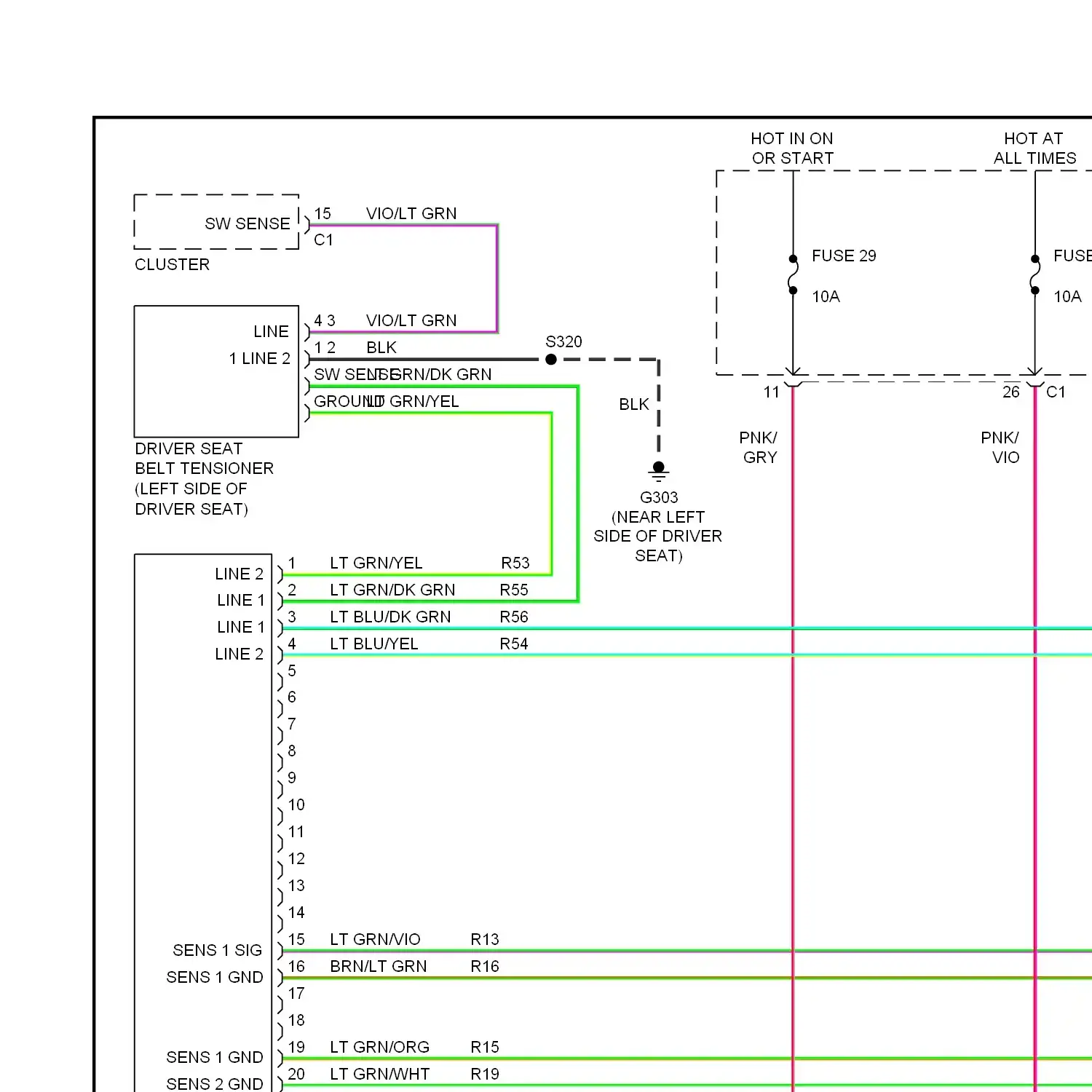Screen dimensions: 1092x1092
Task: Click the HOT IN ON OR START heading
Action: click(792, 148)
